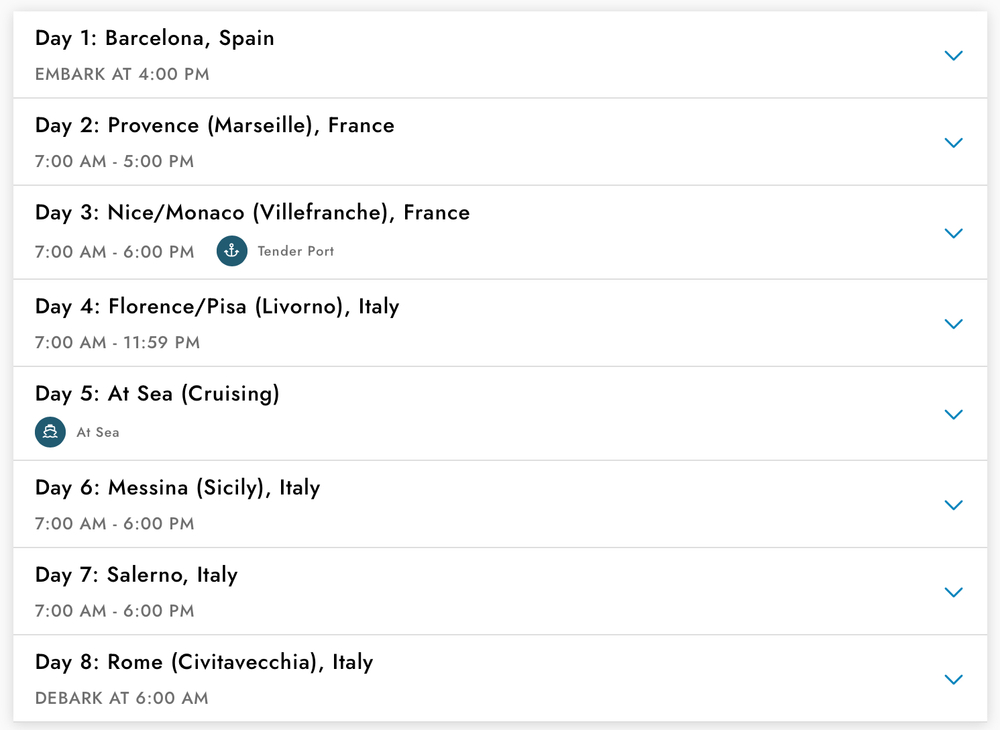Open Day 2: Provence (Marseille) heading
Screen dimensions: 1000x730
tap(214, 125)
